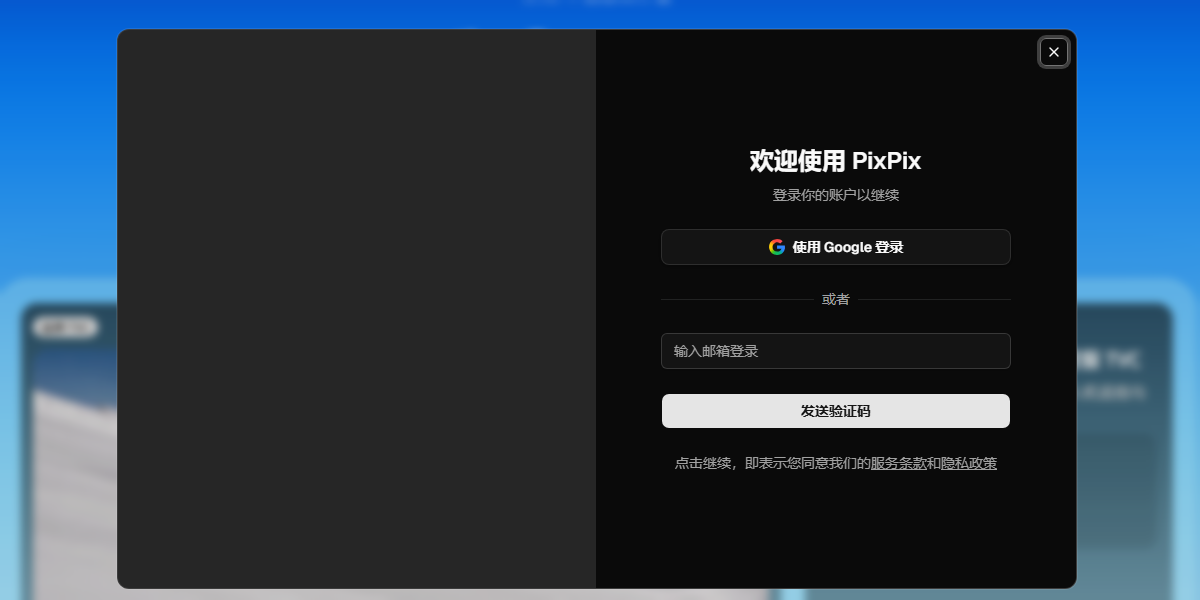Open the 隐私政策 link
The image size is (1200, 600).
969,463
